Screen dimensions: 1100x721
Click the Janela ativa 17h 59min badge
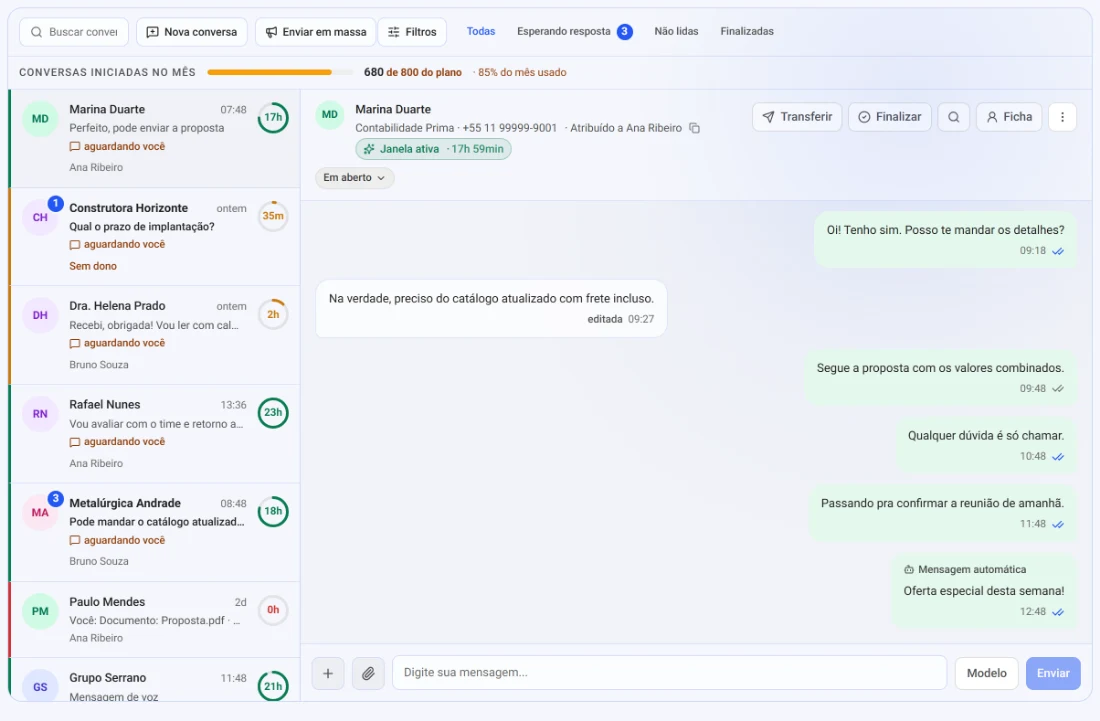[x=433, y=149]
